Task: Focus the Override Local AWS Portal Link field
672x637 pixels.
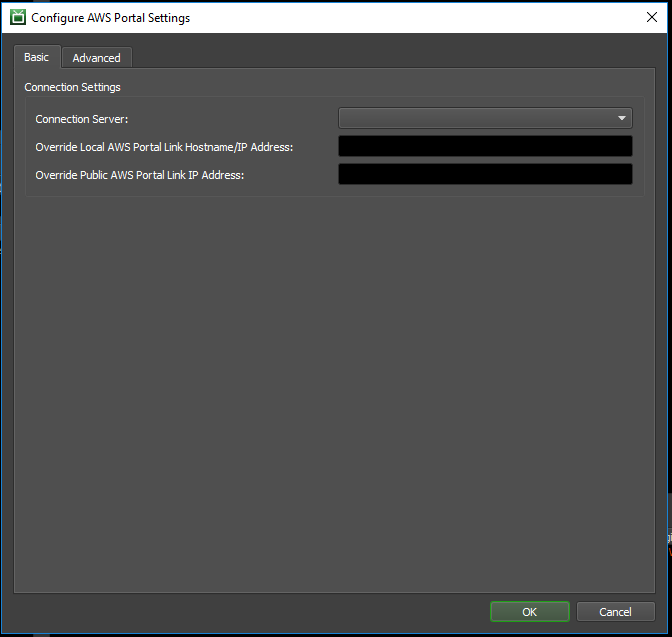Action: click(485, 146)
